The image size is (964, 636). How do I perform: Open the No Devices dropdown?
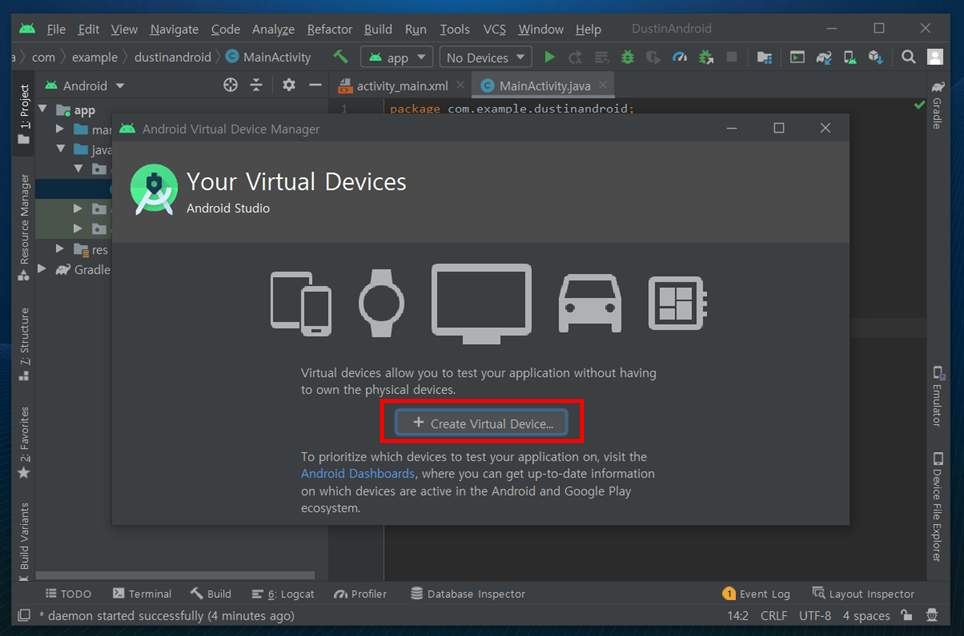485,57
